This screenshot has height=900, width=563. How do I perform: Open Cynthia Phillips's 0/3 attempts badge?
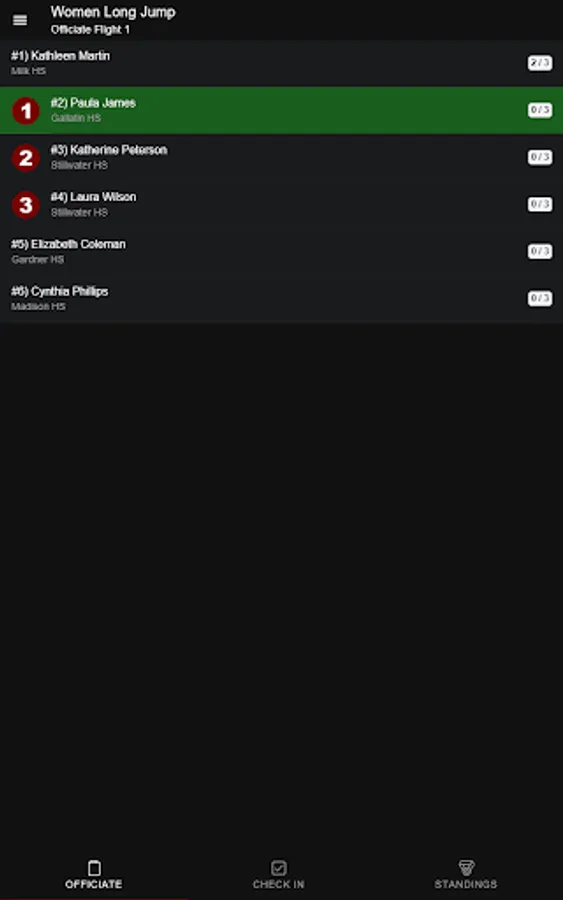tap(540, 298)
